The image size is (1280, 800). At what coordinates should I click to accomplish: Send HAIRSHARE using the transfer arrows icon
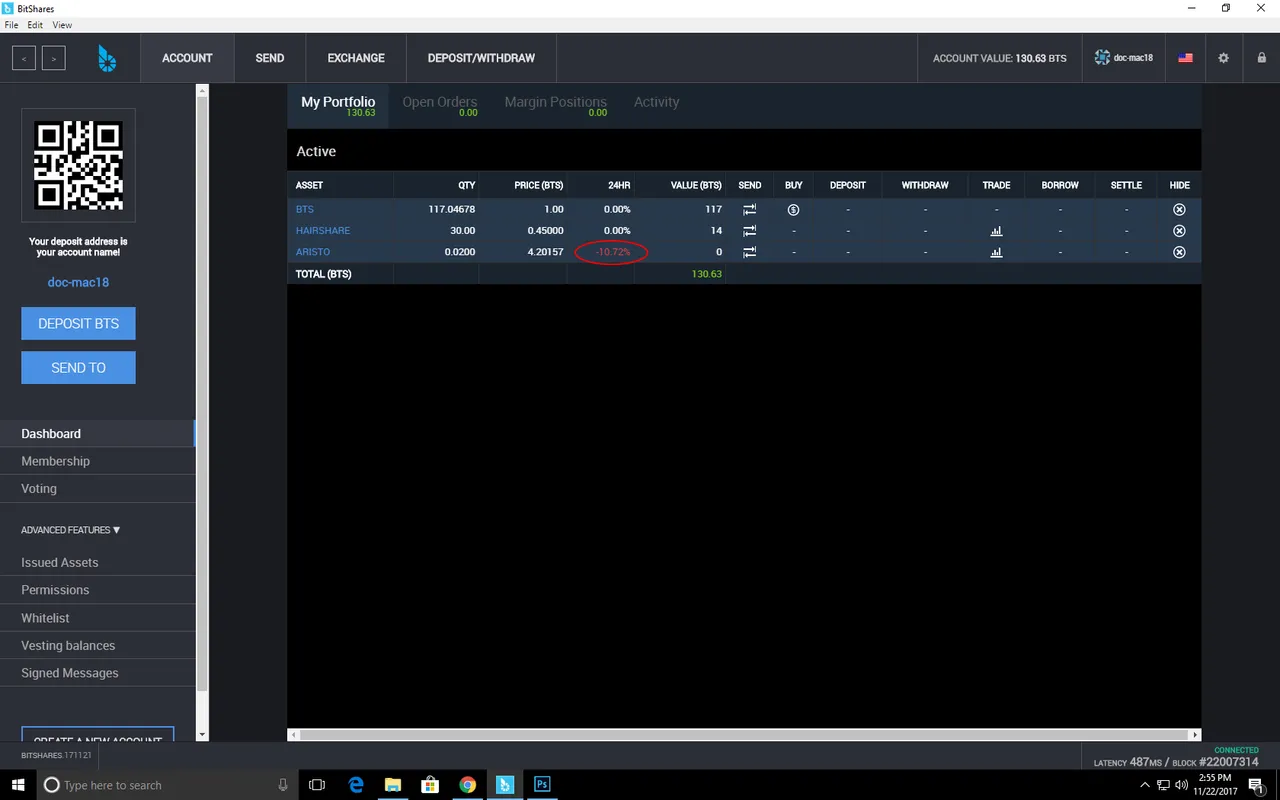pos(749,230)
